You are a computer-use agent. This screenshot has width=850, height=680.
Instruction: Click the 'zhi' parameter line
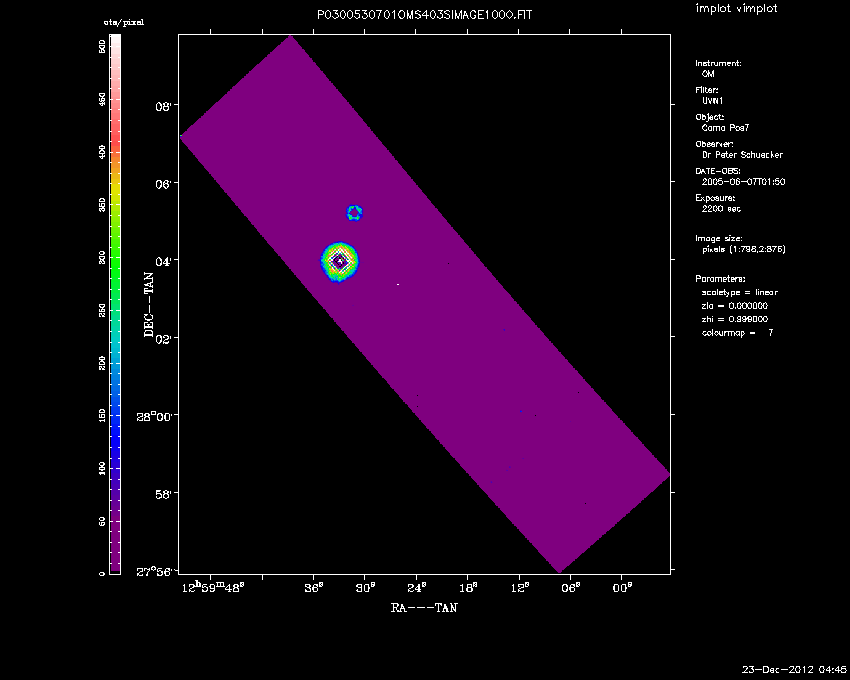pos(735,320)
